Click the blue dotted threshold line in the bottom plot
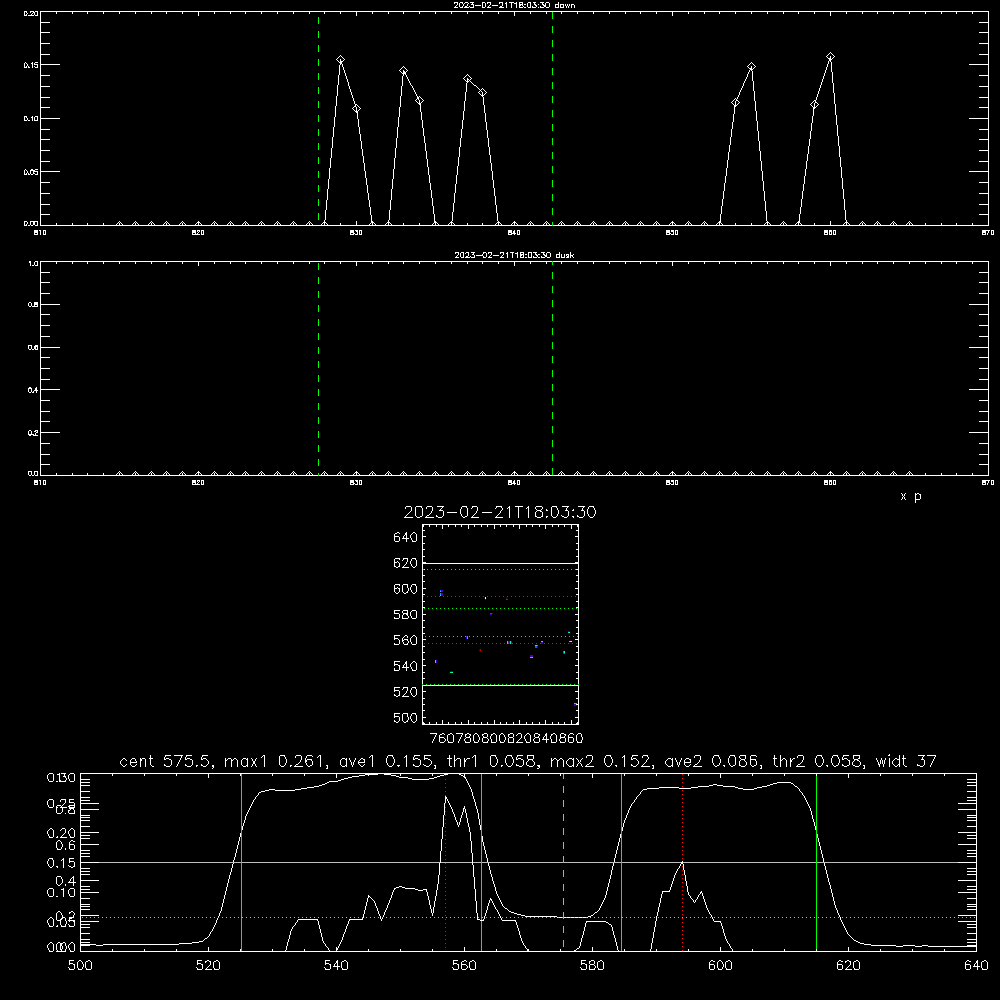1000x1000 pixels. 528,917
